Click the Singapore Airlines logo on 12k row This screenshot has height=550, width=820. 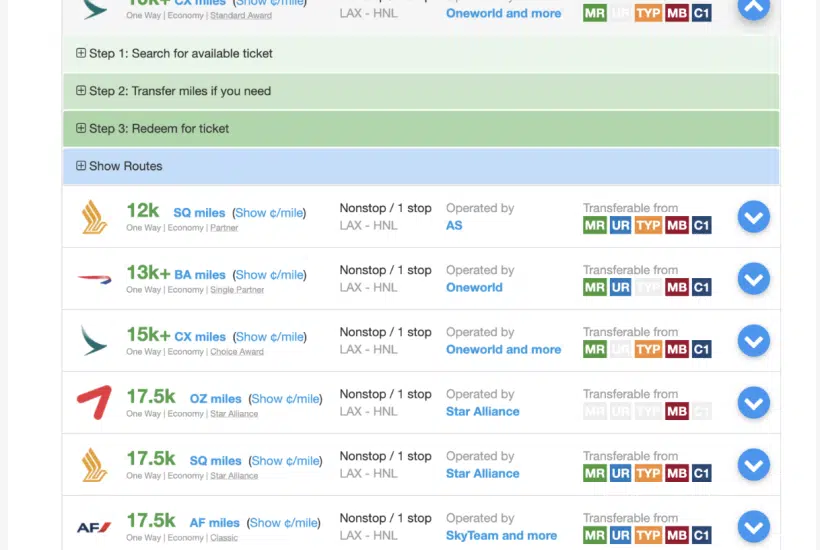pyautogui.click(x=94, y=217)
